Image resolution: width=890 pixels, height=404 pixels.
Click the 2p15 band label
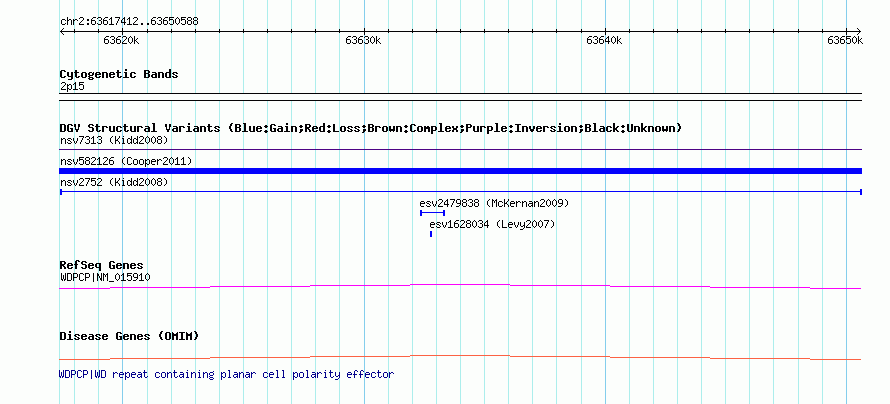coord(72,87)
